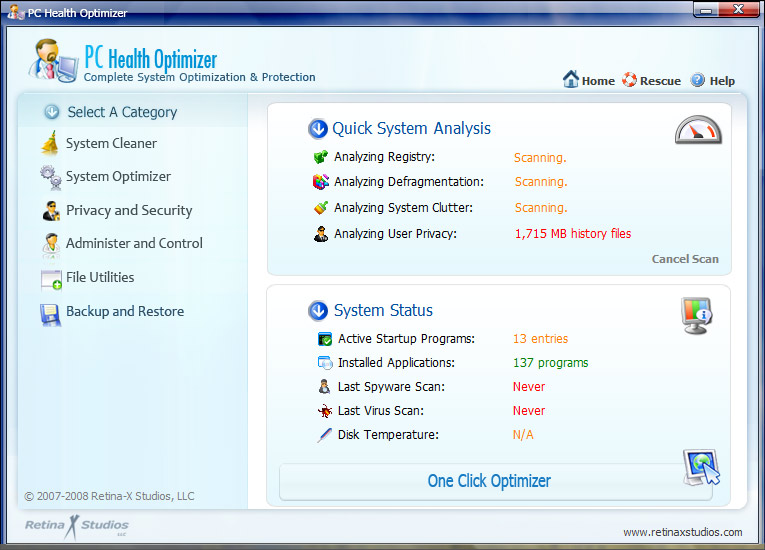Click Never beside Last Spyware Scan
Image resolution: width=765 pixels, height=550 pixels.
pos(529,387)
